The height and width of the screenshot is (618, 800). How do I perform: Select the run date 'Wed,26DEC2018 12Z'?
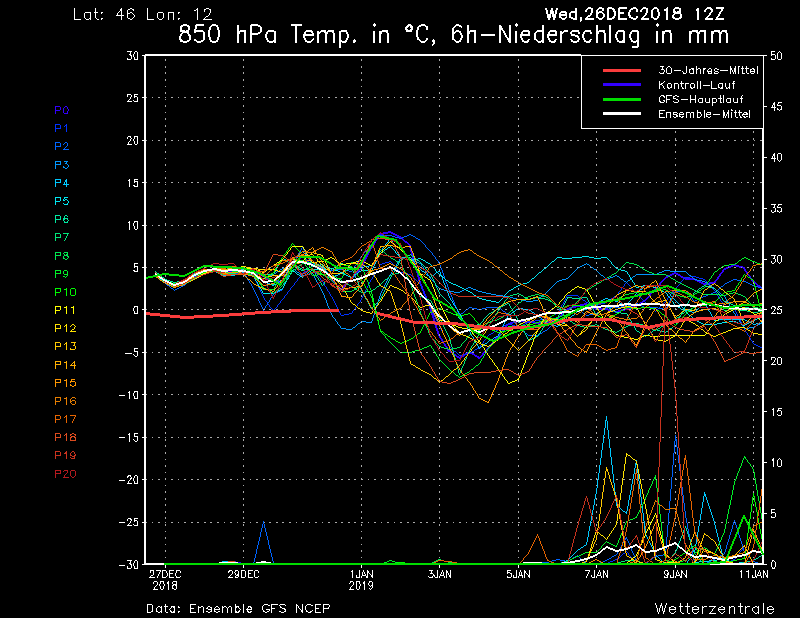[635, 14]
